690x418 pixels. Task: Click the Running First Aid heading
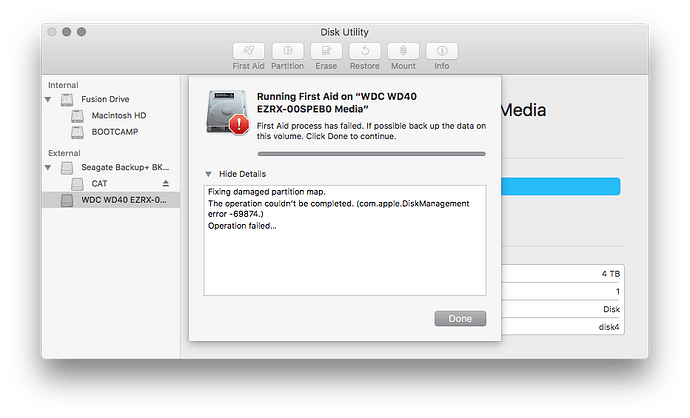pyautogui.click(x=337, y=103)
